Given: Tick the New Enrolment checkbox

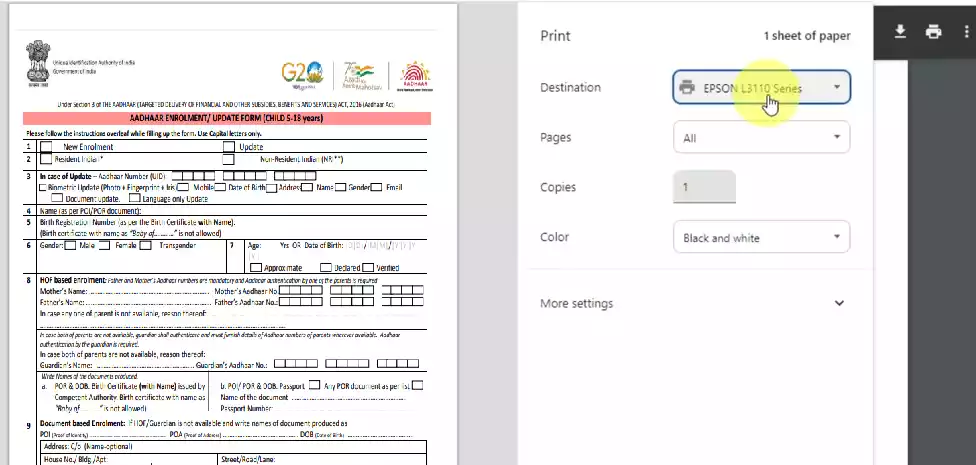Looking at the screenshot, I should point(46,146).
